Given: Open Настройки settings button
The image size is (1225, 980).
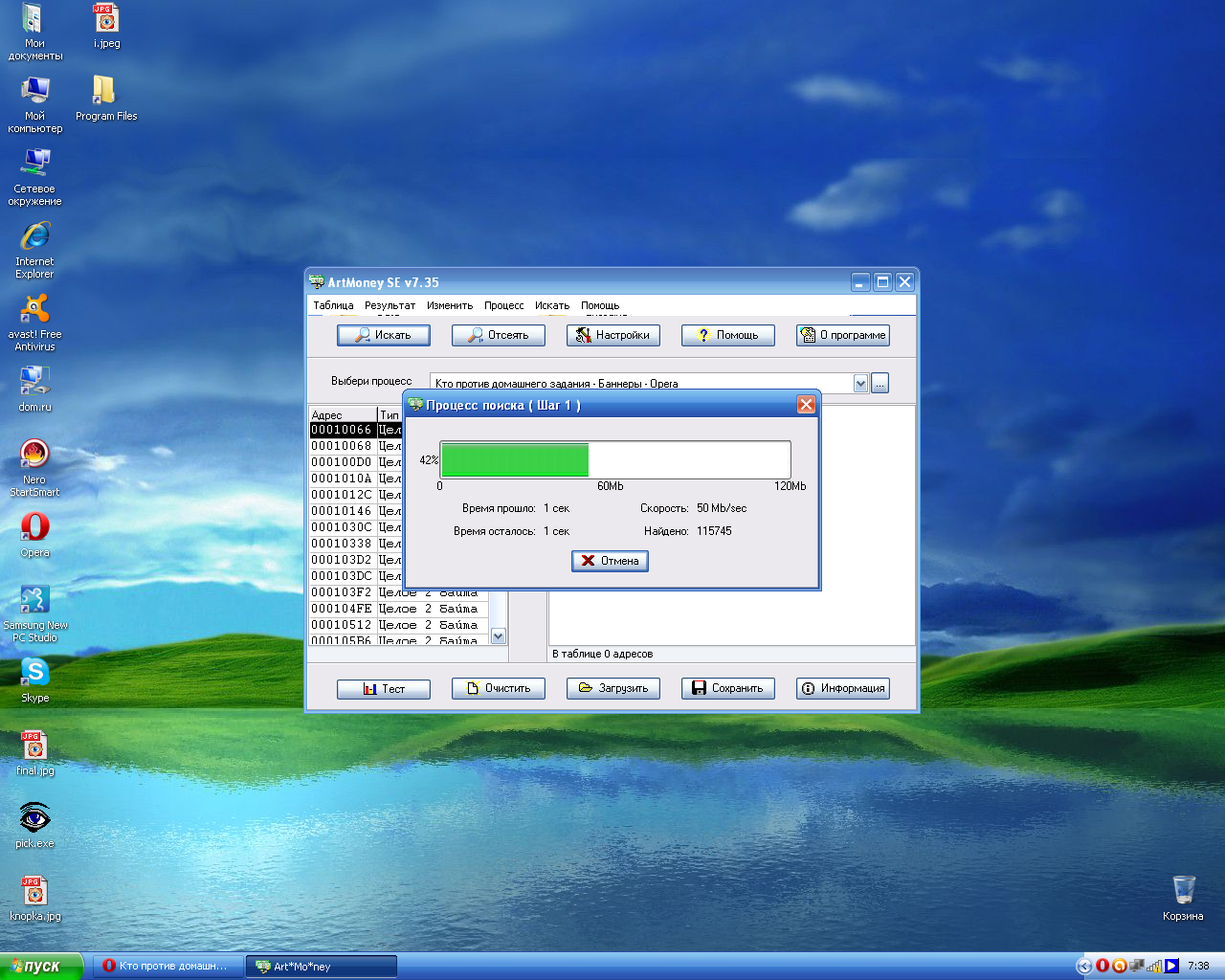Looking at the screenshot, I should (612, 335).
